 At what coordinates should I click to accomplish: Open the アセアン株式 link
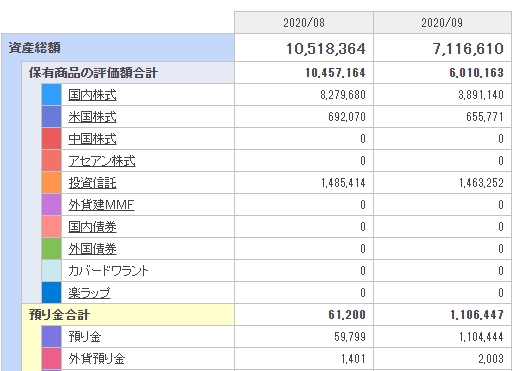pos(102,161)
